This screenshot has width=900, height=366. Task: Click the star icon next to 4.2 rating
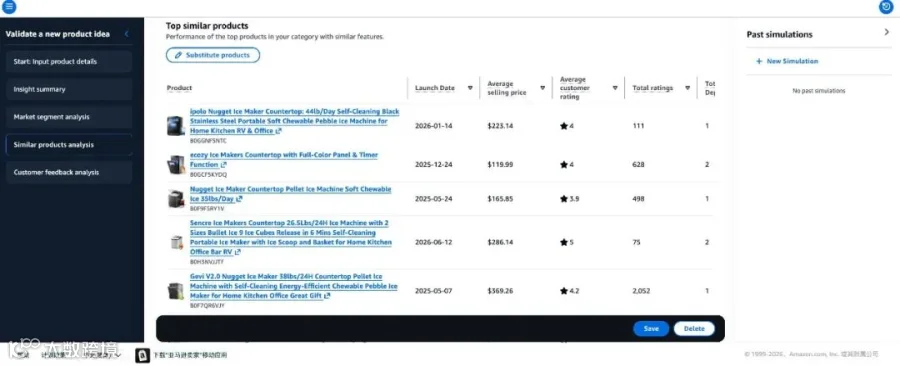[564, 291]
